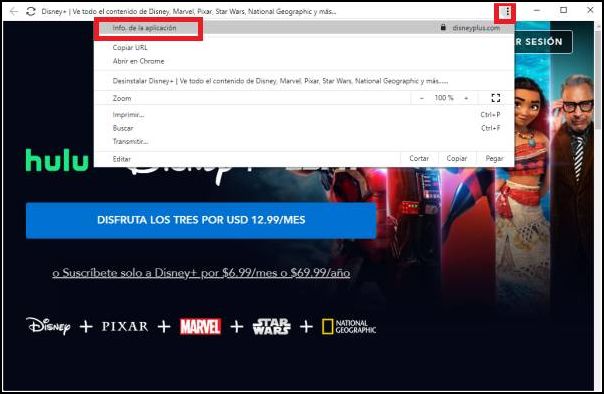Open the three-dot app menu

(507, 12)
